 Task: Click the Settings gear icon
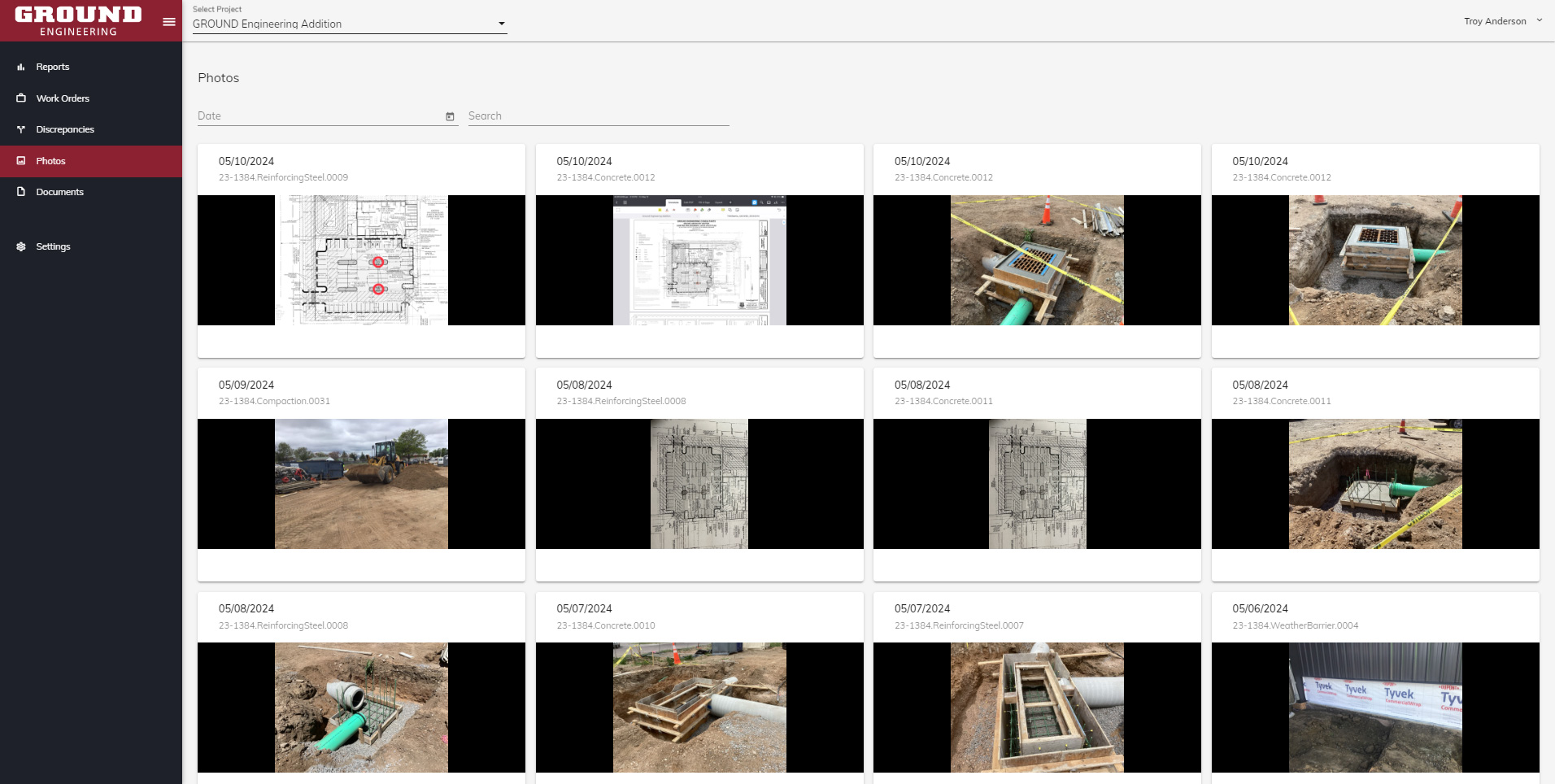click(21, 246)
